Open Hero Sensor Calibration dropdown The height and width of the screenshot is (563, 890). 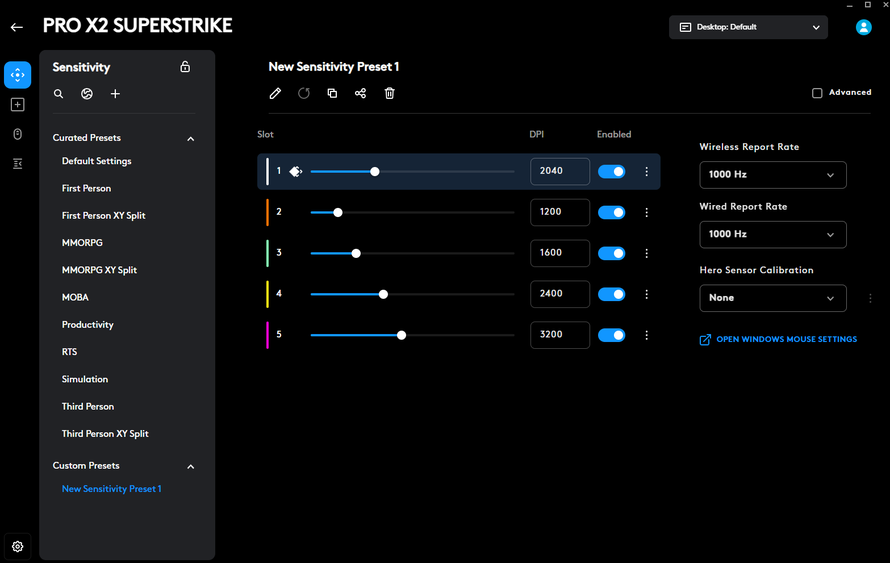[773, 298]
